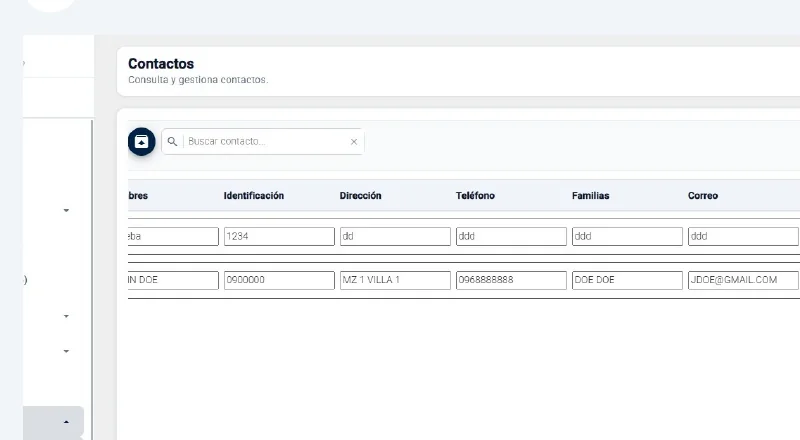This screenshot has height=440, width=800.
Task: Click the dark blue archive icon button
Action: (x=141, y=141)
